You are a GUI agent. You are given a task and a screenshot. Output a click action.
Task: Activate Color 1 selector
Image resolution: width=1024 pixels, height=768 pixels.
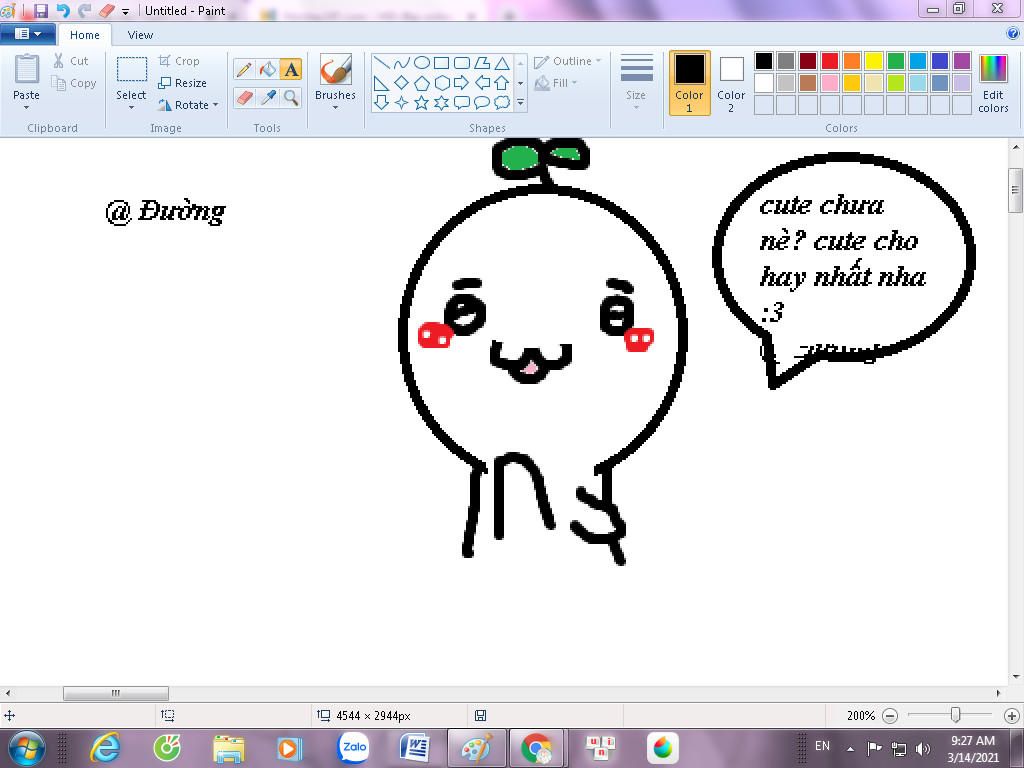pos(689,83)
